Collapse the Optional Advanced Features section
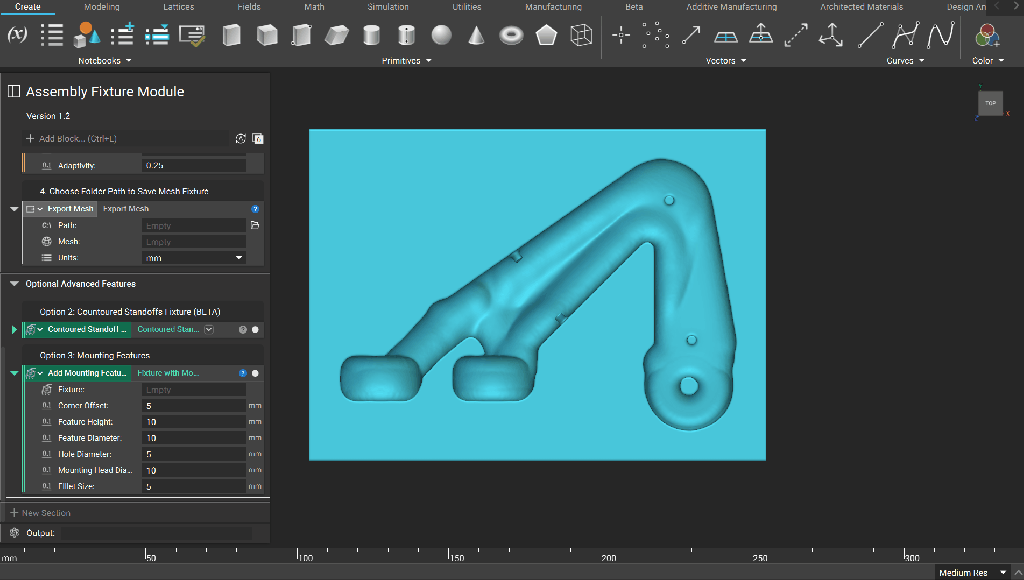The image size is (1024, 580). point(14,284)
